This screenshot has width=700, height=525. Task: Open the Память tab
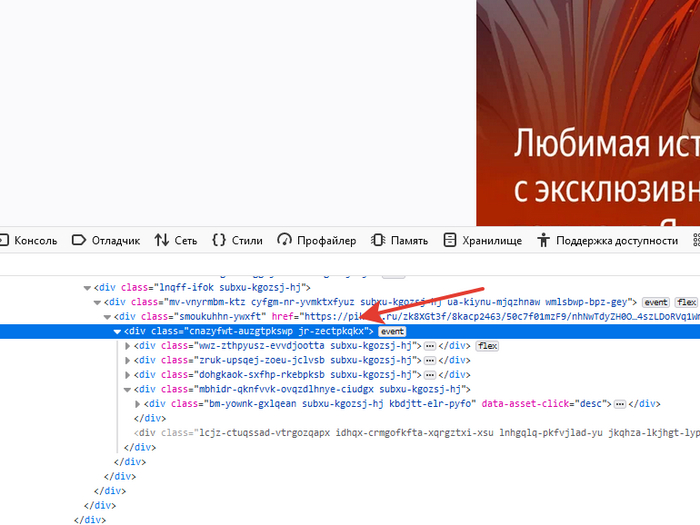(x=399, y=241)
